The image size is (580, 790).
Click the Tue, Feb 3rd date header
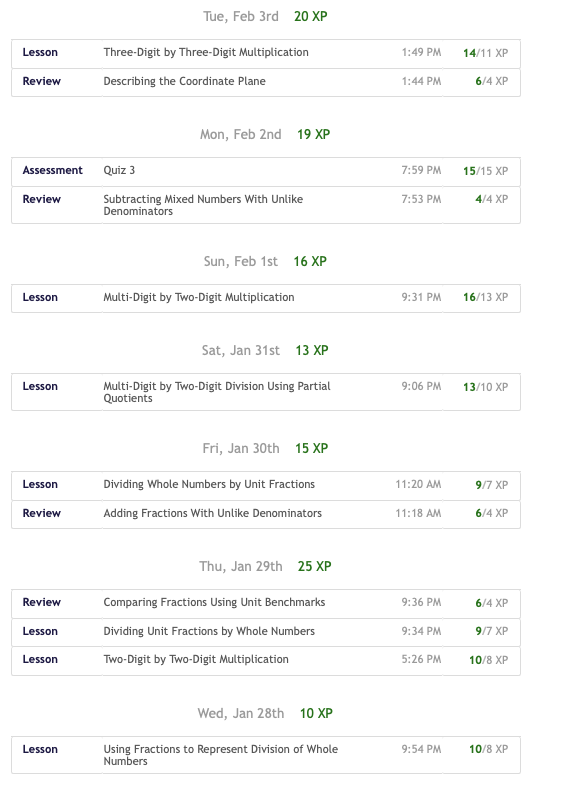coord(241,16)
